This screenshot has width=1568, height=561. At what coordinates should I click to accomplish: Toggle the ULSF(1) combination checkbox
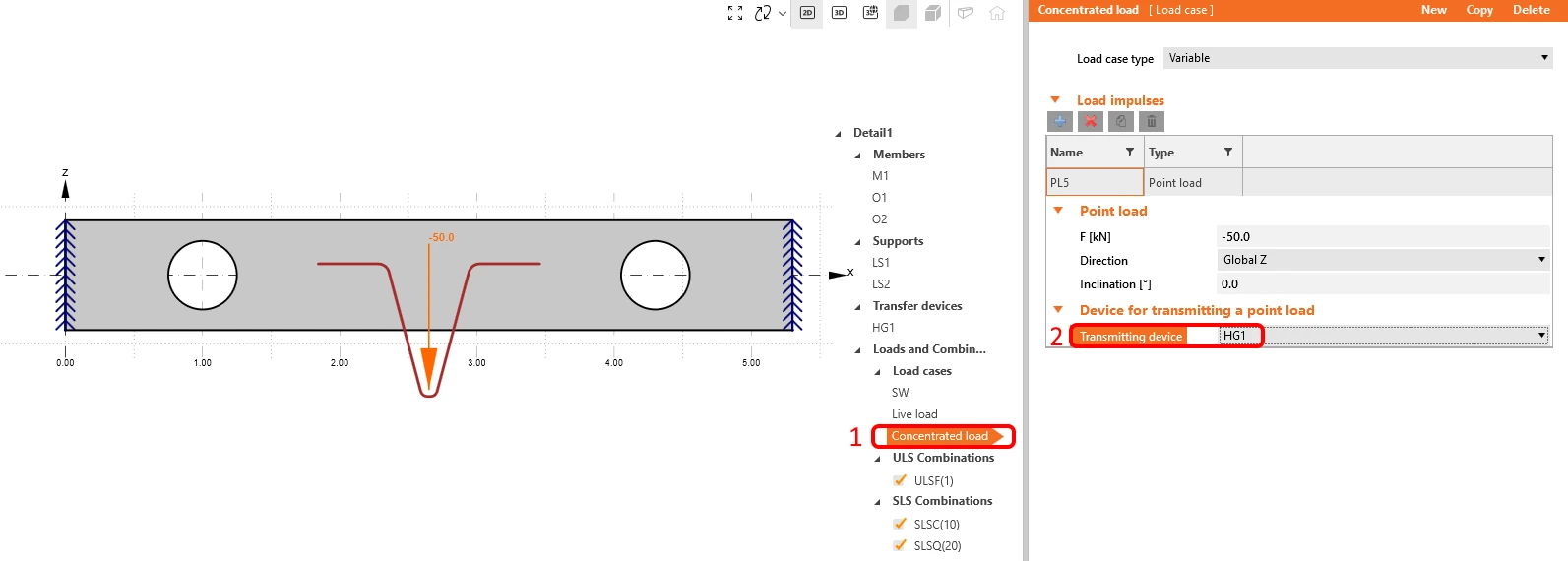tap(900, 480)
